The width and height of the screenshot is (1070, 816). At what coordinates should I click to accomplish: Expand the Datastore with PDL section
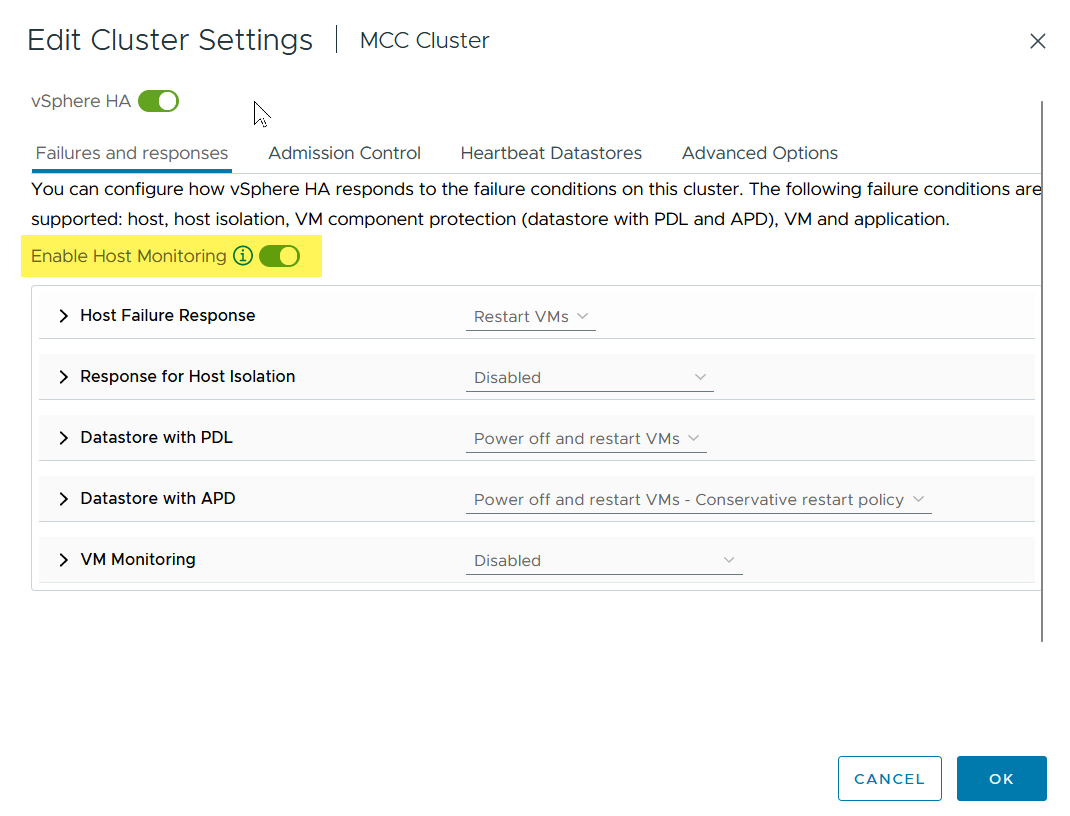click(x=64, y=438)
